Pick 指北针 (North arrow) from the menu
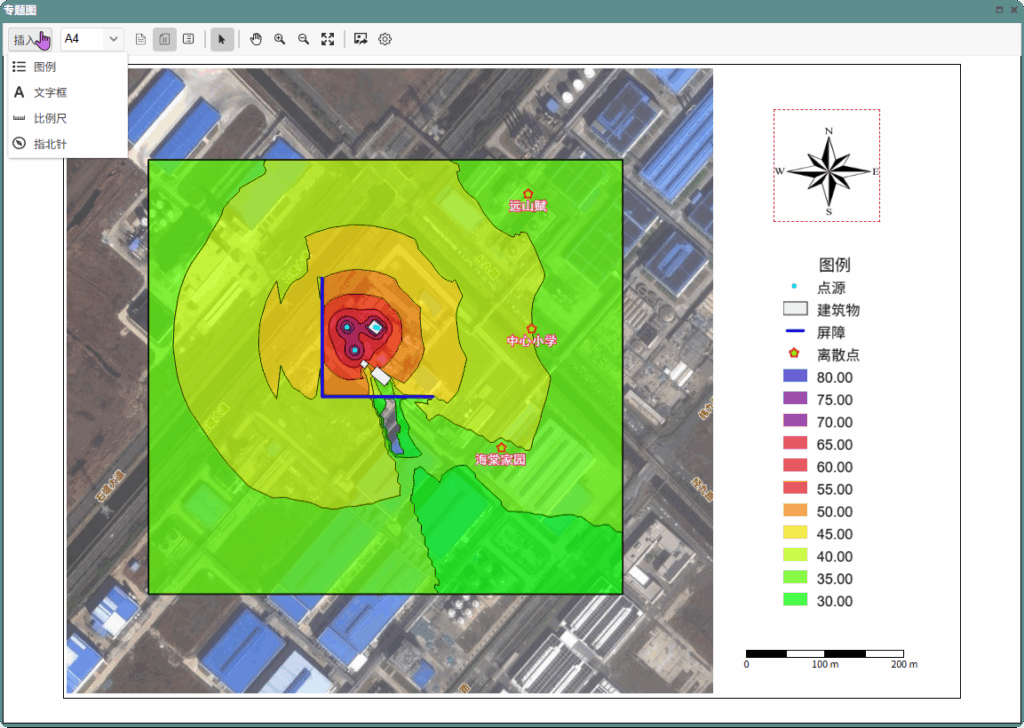Viewport: 1024px width, 728px height. point(50,144)
